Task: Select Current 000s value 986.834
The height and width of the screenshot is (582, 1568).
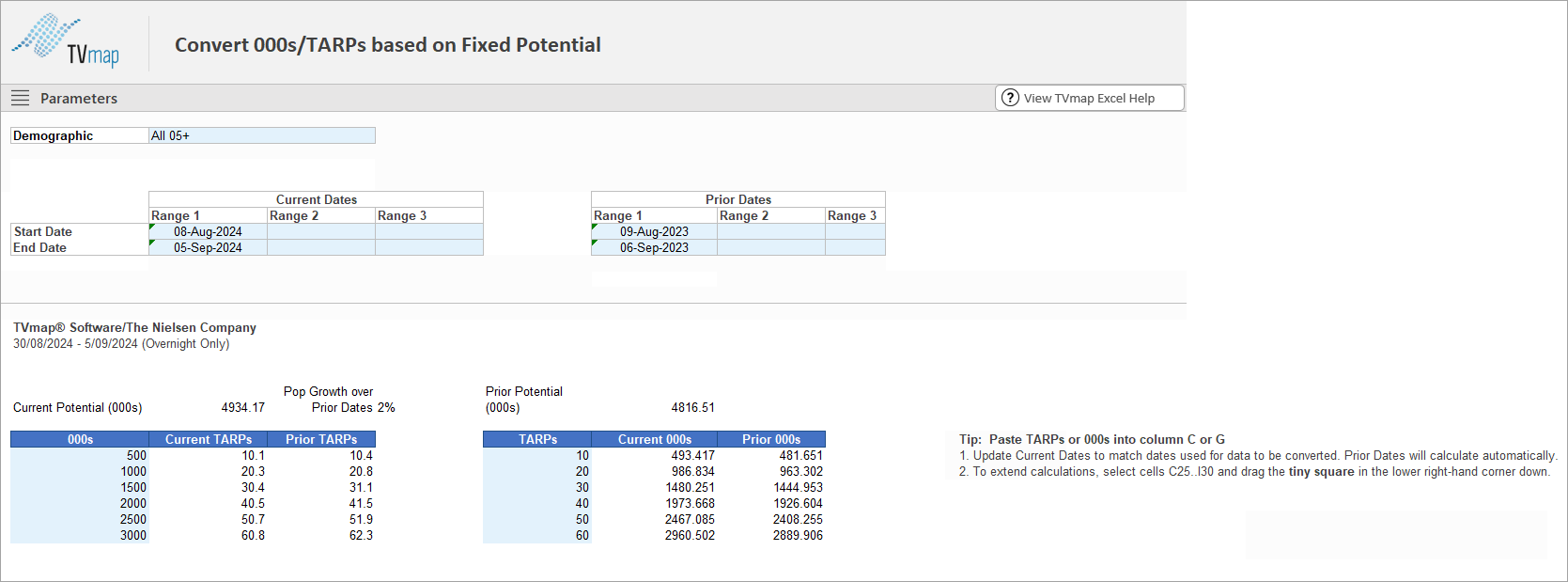Action: point(655,471)
